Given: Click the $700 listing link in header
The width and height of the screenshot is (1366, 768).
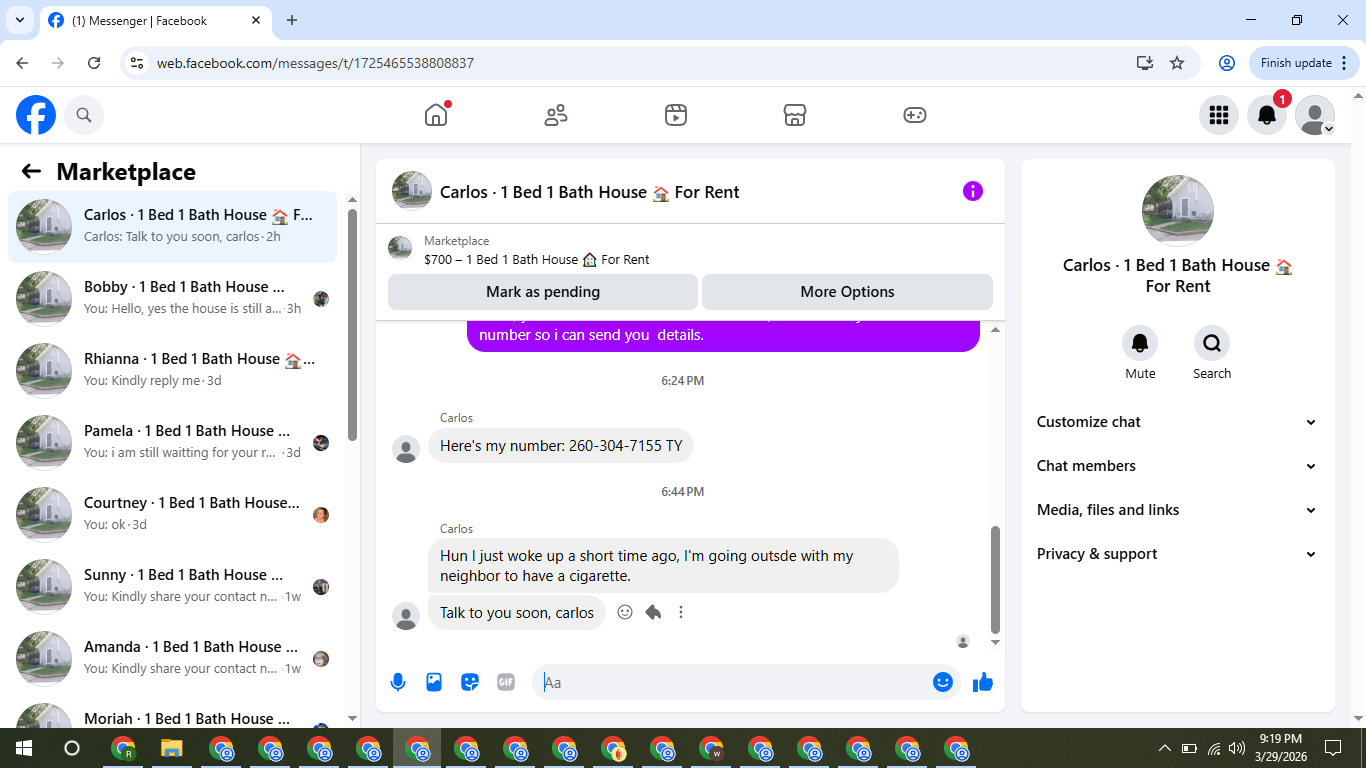Looking at the screenshot, I should tap(537, 259).
